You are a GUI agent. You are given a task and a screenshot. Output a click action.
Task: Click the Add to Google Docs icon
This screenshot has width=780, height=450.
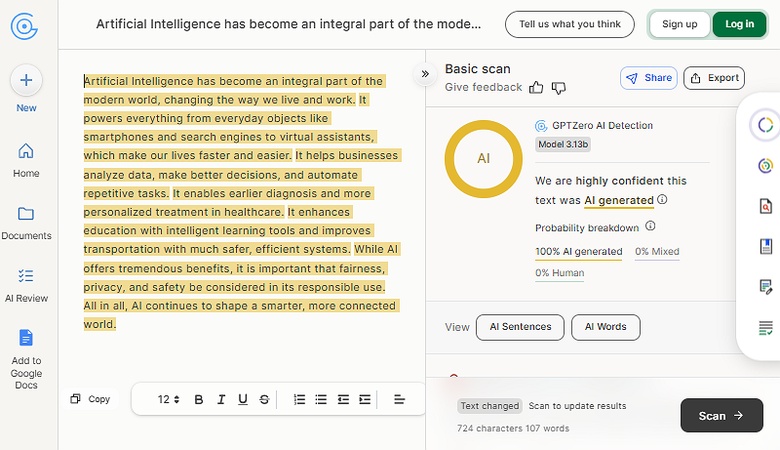click(26, 338)
